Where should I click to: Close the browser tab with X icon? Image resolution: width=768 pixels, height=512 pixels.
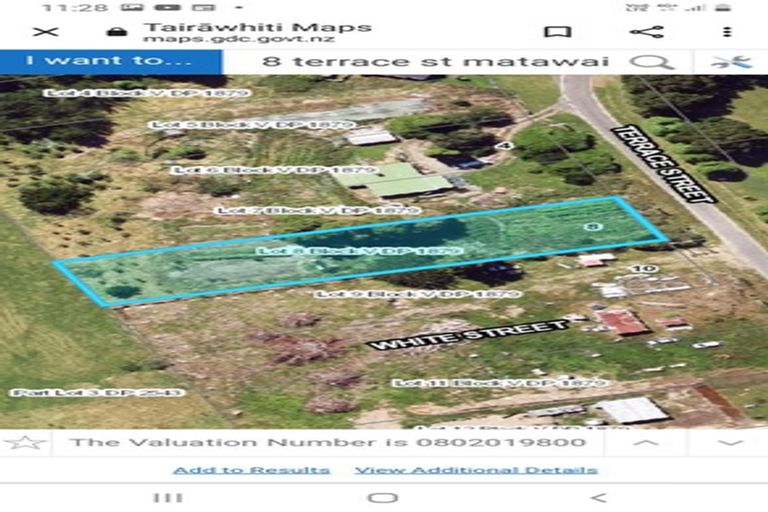point(46,32)
